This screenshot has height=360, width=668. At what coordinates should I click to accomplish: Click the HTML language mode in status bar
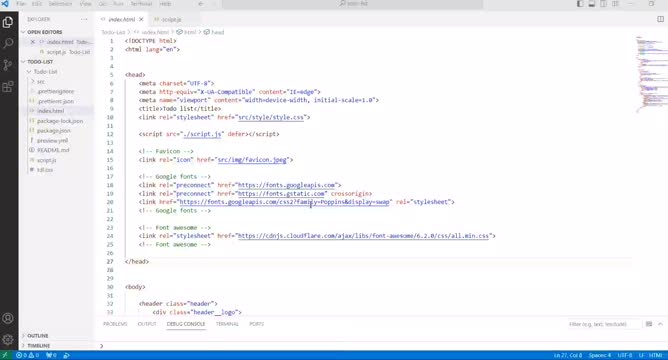click(656, 355)
